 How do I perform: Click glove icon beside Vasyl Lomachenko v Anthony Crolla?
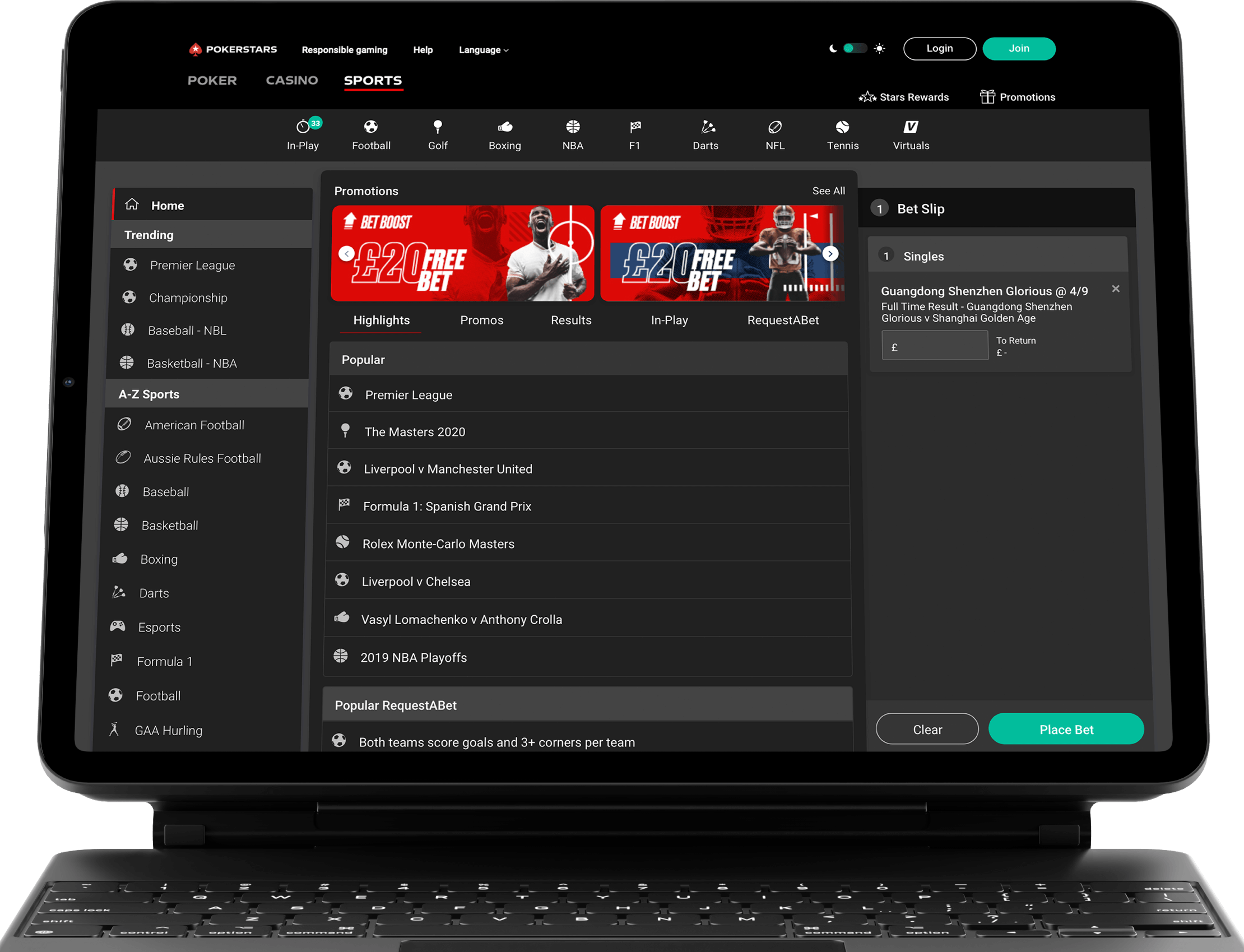(342, 617)
